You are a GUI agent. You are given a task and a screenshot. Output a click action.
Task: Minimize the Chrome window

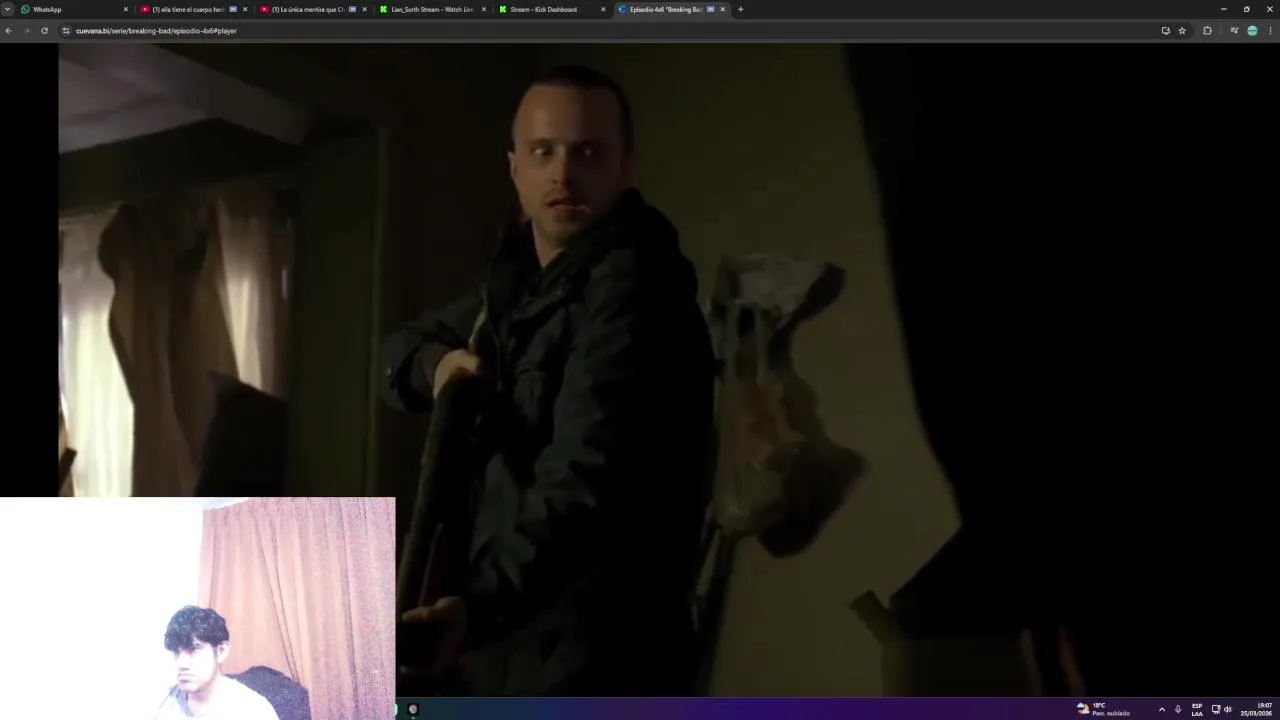1223,9
